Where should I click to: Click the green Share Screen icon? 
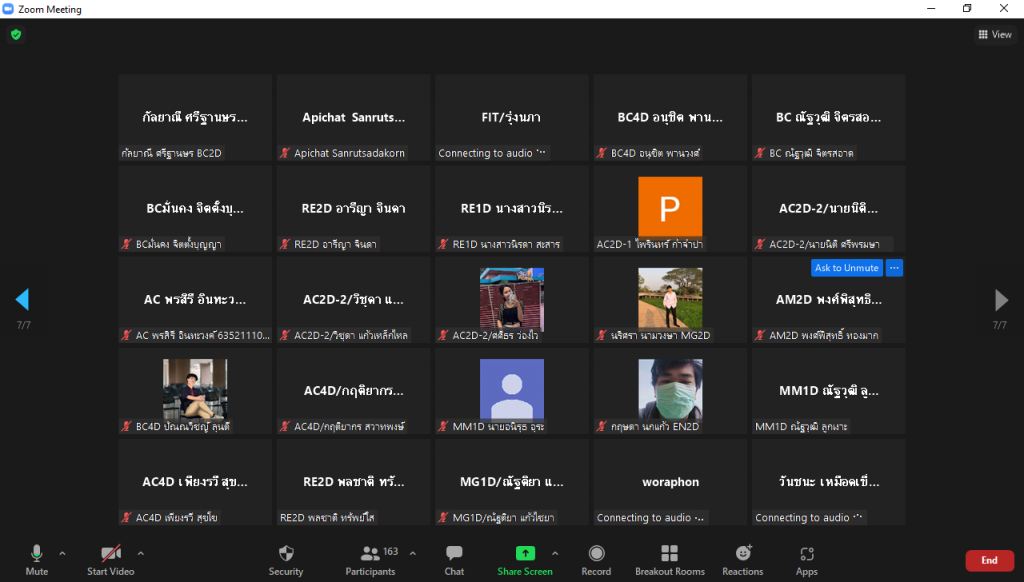pos(525,553)
